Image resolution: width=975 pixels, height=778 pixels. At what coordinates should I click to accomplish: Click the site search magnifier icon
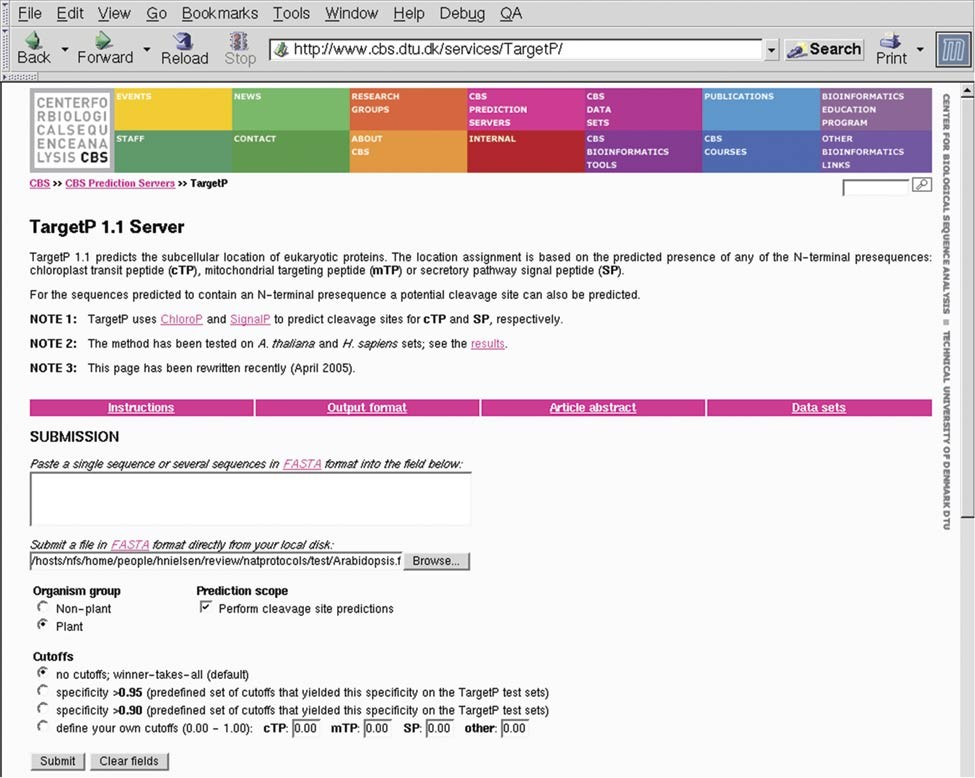tap(922, 185)
